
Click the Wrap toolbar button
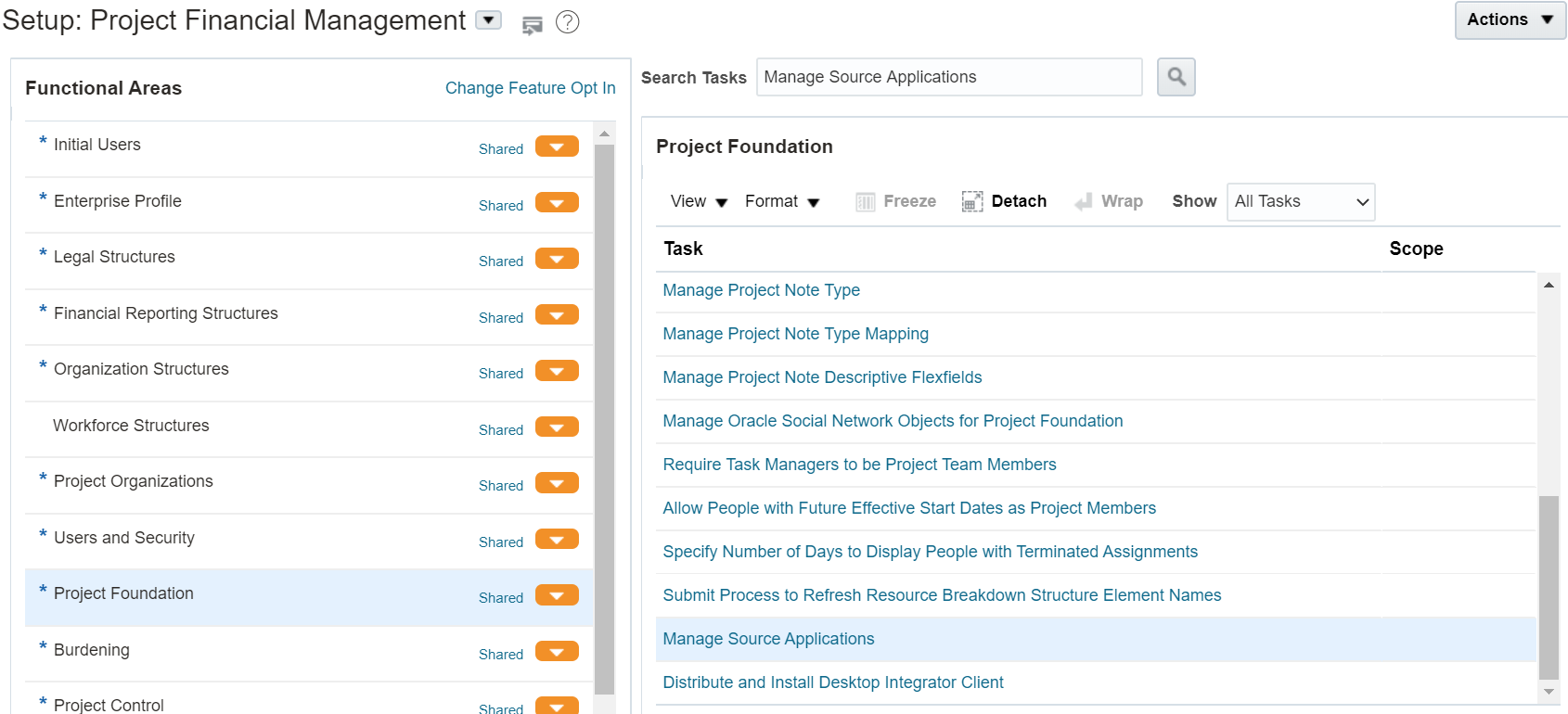coord(1109,201)
